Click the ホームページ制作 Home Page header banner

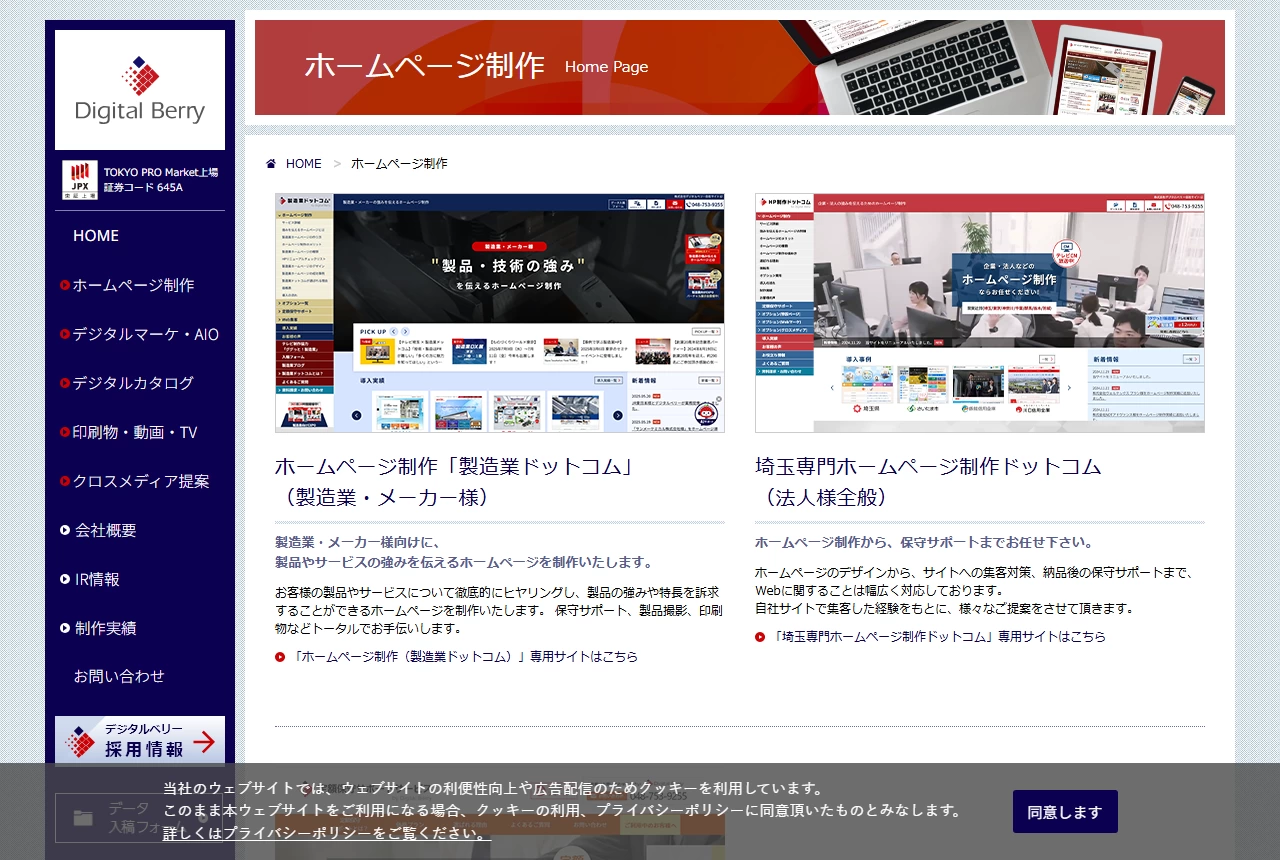[x=740, y=67]
